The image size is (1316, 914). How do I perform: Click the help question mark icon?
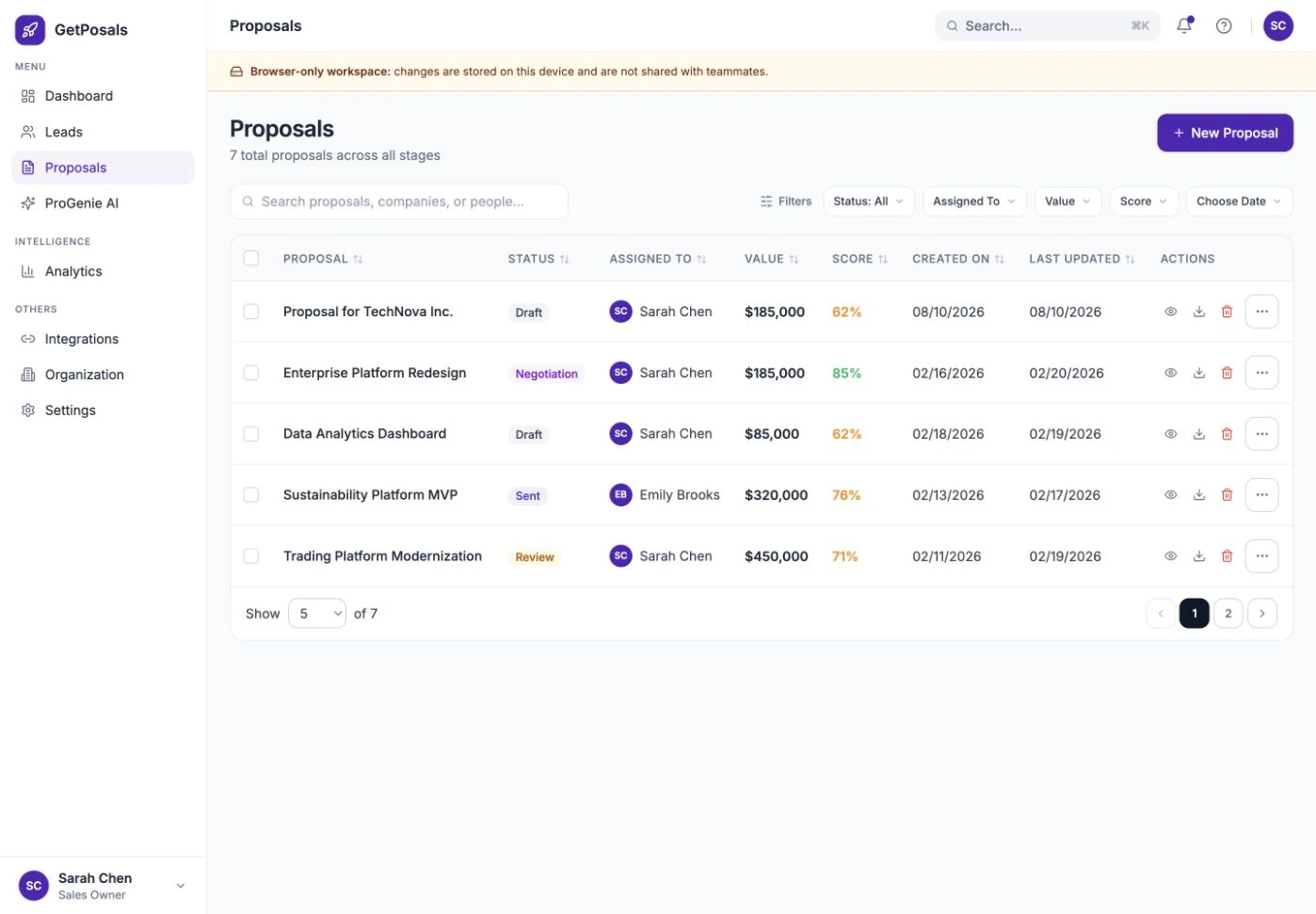pyautogui.click(x=1224, y=25)
